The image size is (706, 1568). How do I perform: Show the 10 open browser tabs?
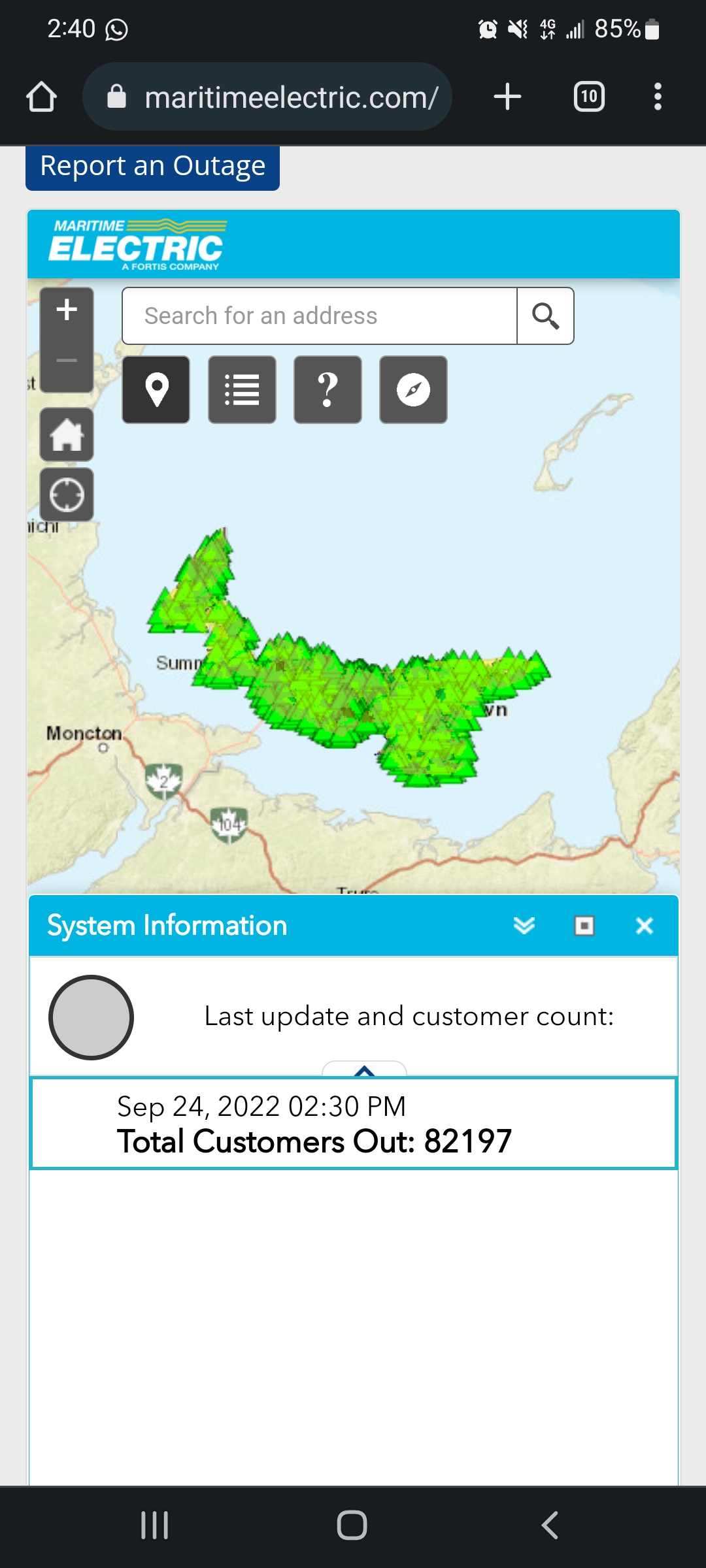pos(589,97)
